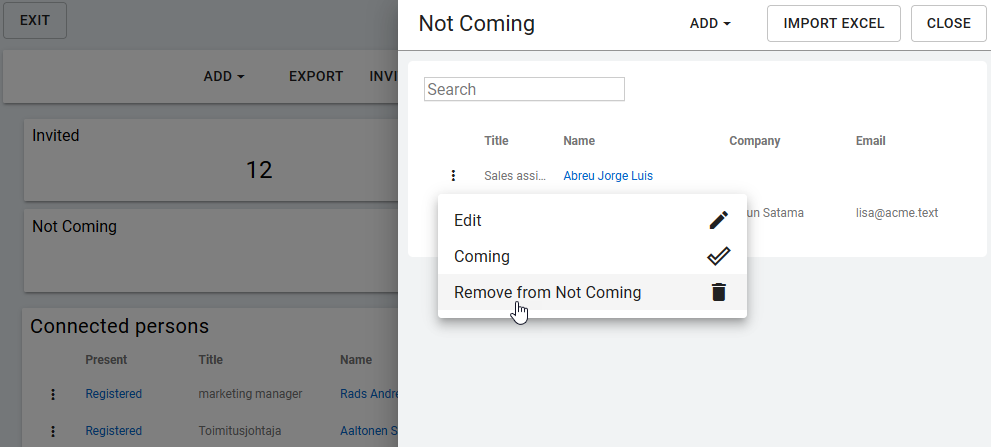Open three-dot menu for Abreu Jorge Luis
The height and width of the screenshot is (447, 991).
453,176
